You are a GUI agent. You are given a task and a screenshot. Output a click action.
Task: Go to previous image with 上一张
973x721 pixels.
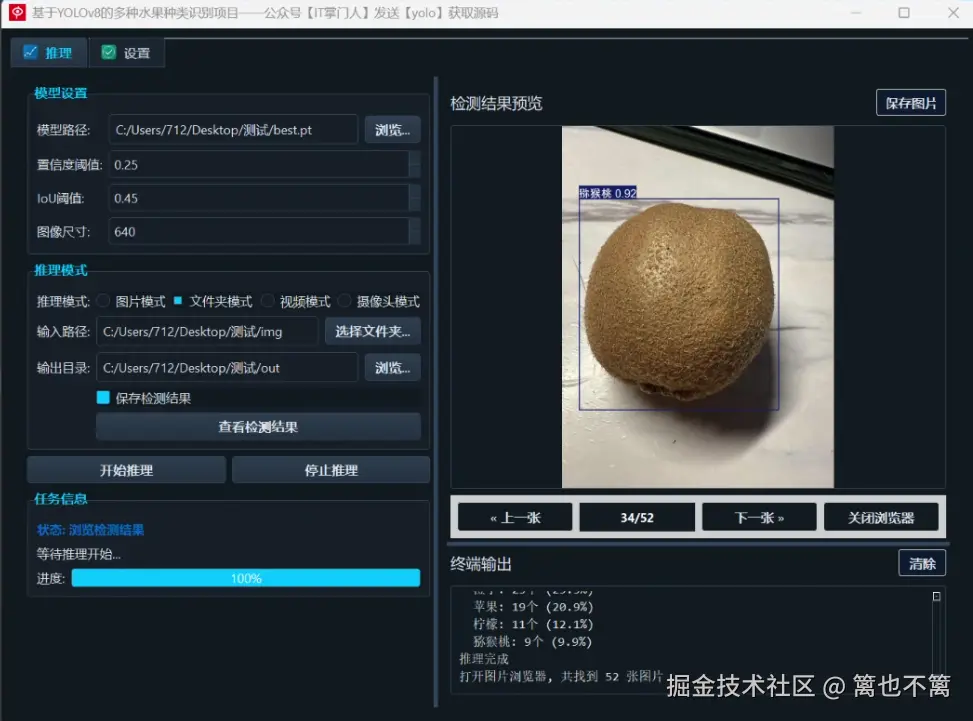tap(514, 516)
